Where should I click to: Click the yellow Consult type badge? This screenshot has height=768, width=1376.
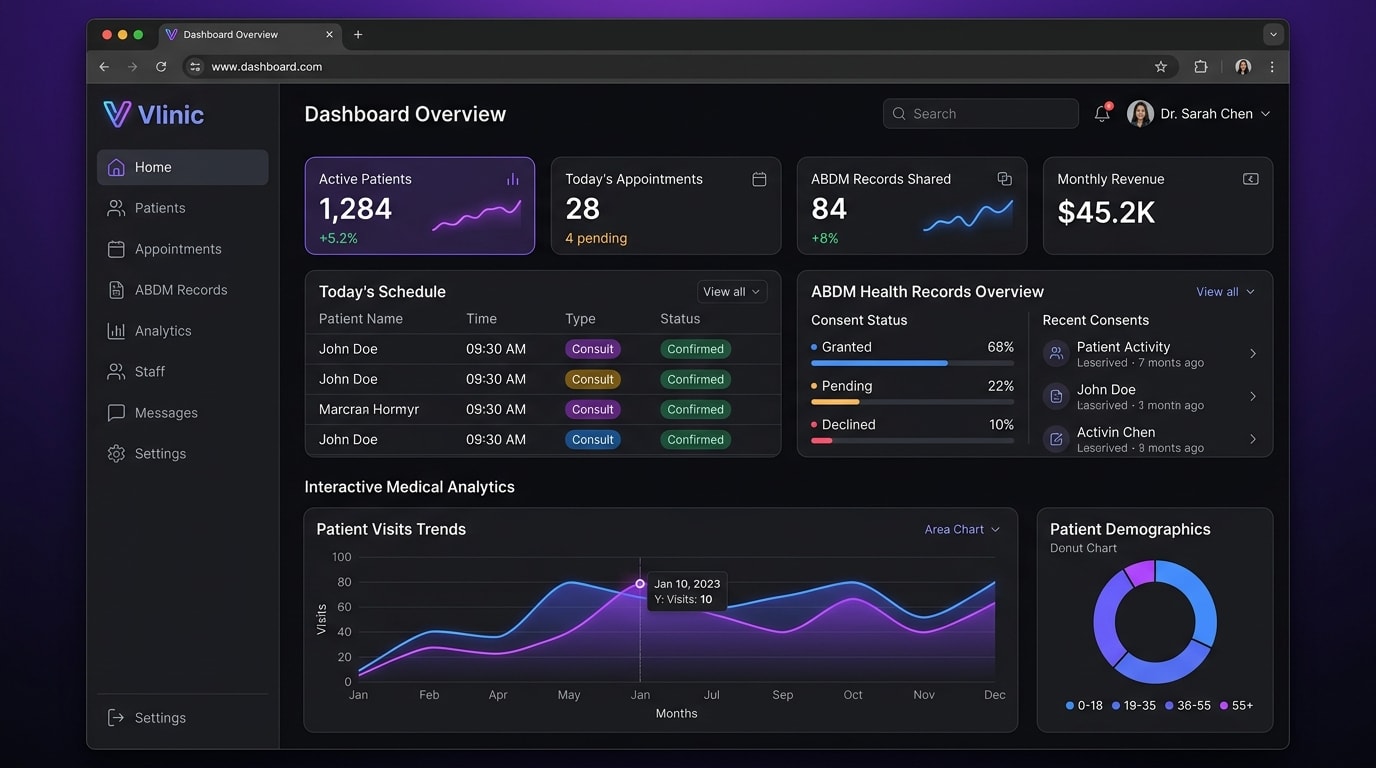pyautogui.click(x=593, y=379)
